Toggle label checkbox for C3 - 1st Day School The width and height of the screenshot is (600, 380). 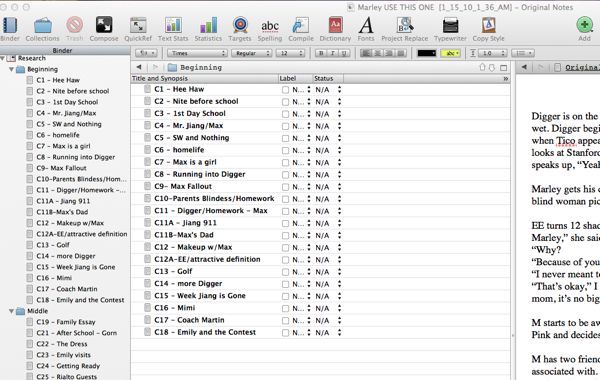285,114
